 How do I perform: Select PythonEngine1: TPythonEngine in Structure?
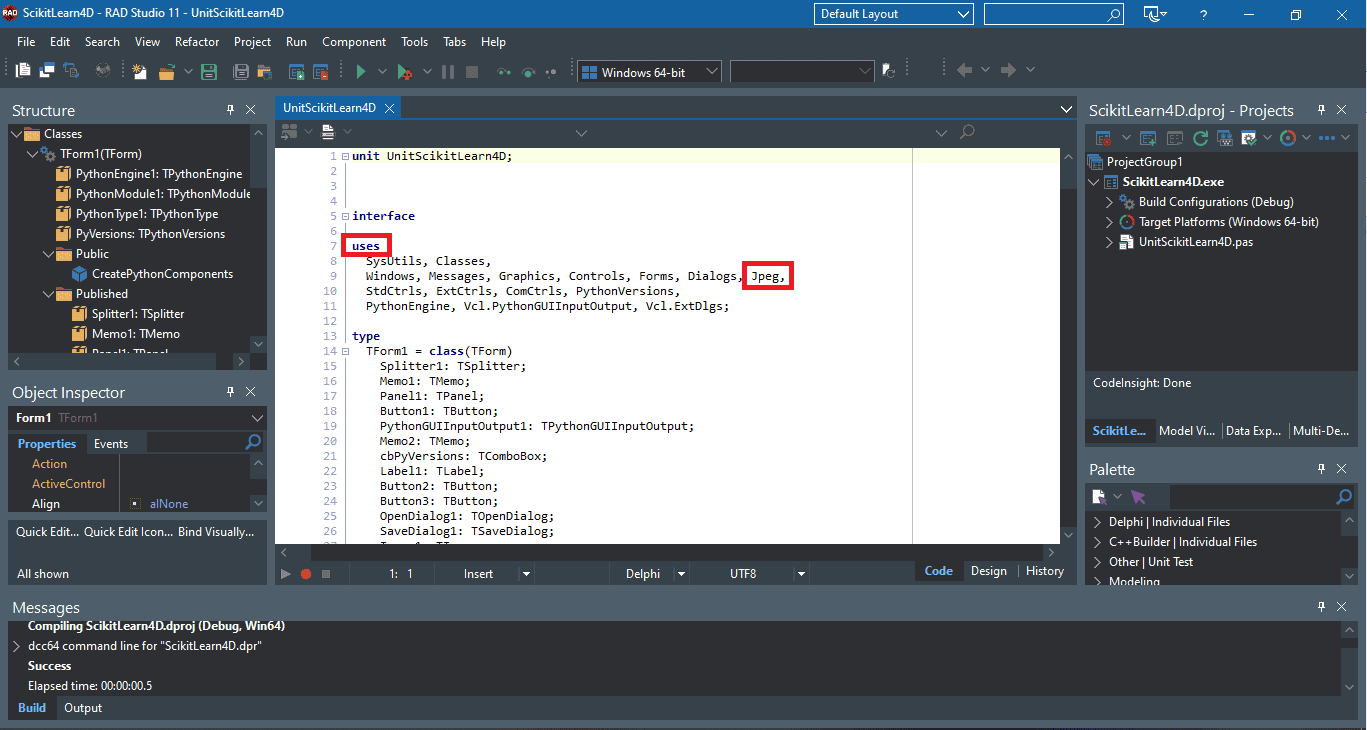click(x=159, y=174)
